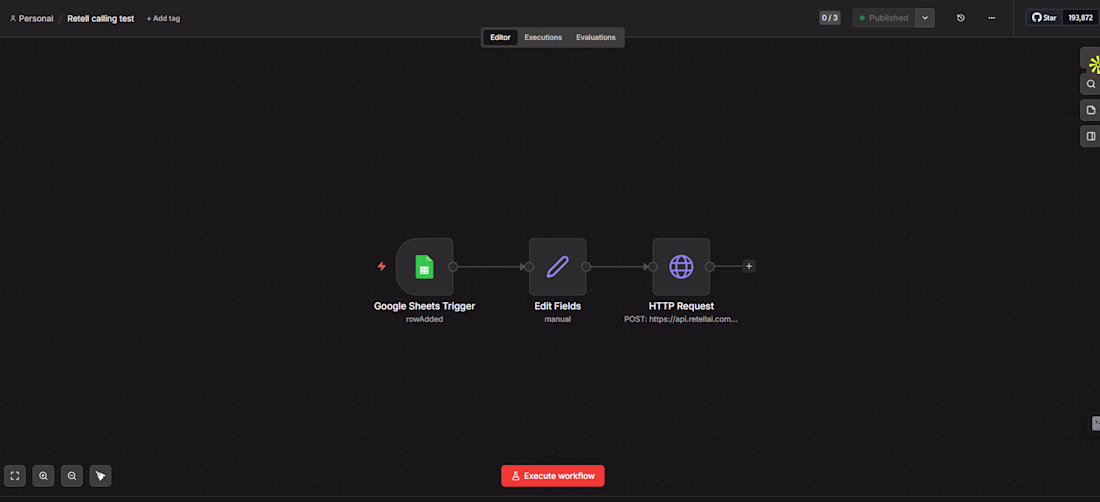Viewport: 1100px width, 502px height.
Task: Open the AI assistant sparkle icon
Action: click(x=1092, y=63)
